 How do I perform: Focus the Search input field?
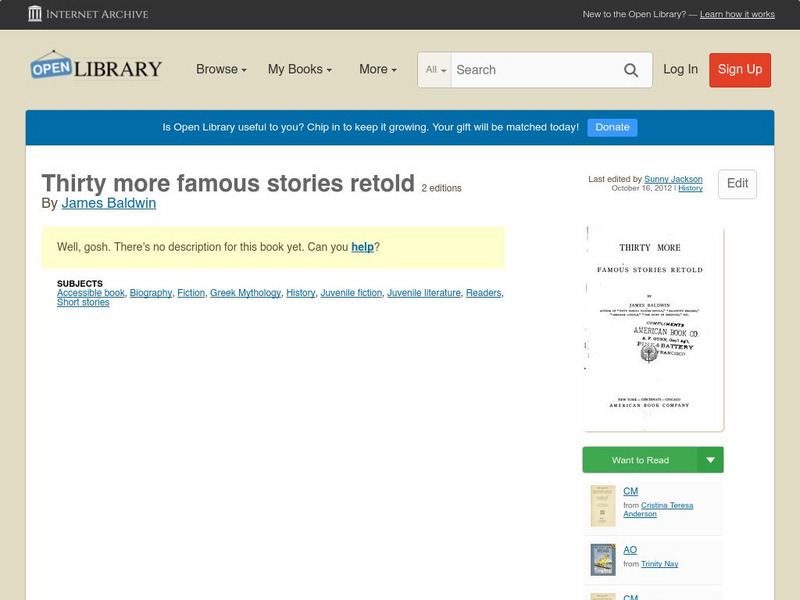pyautogui.click(x=530, y=70)
